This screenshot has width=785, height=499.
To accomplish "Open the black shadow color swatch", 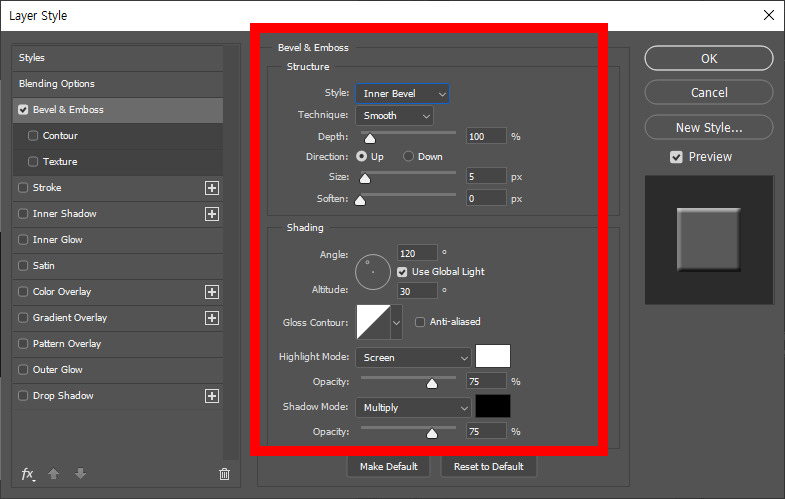I will click(x=493, y=406).
